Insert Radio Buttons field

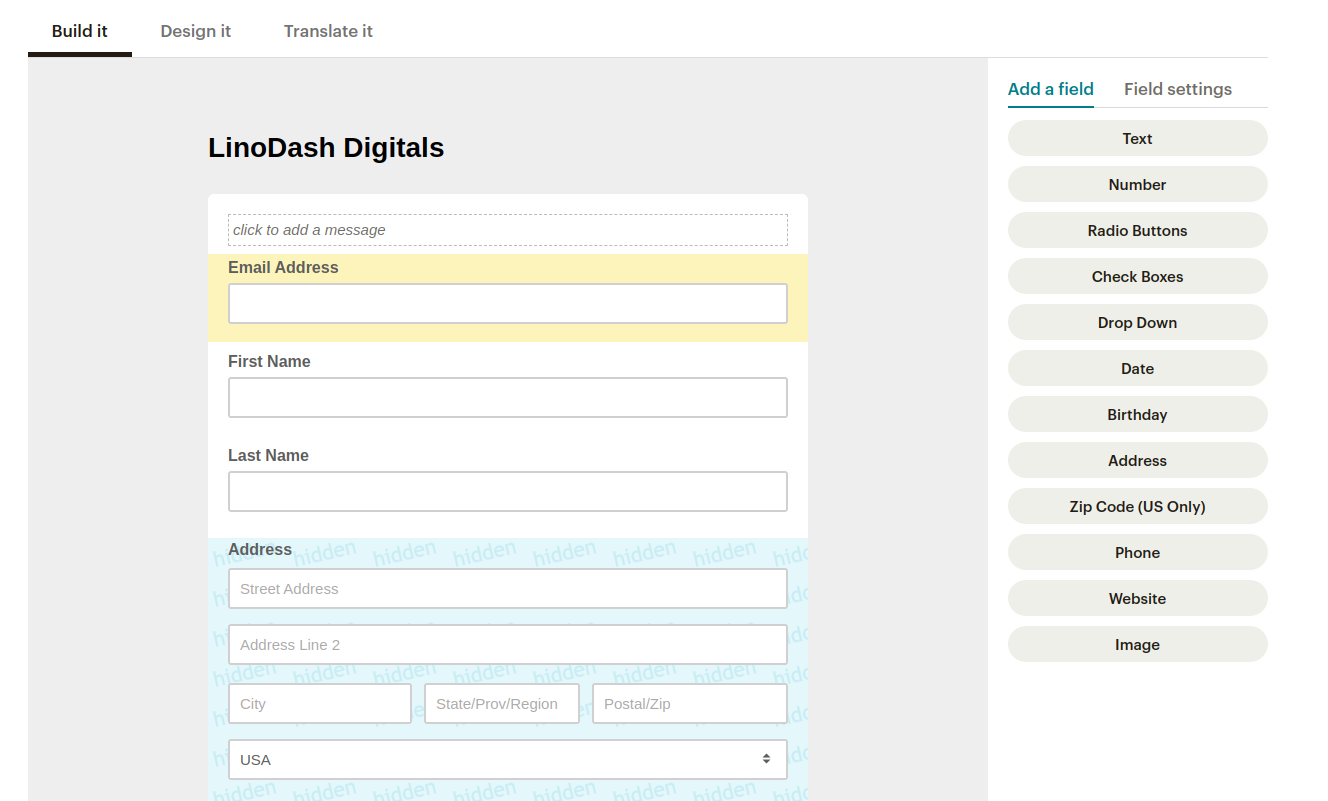(1137, 230)
